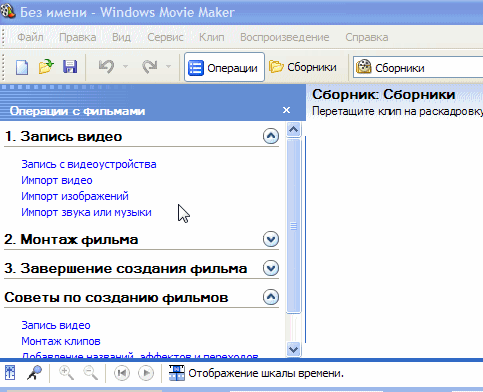Redo the last undone action
The image size is (483, 392).
150,67
